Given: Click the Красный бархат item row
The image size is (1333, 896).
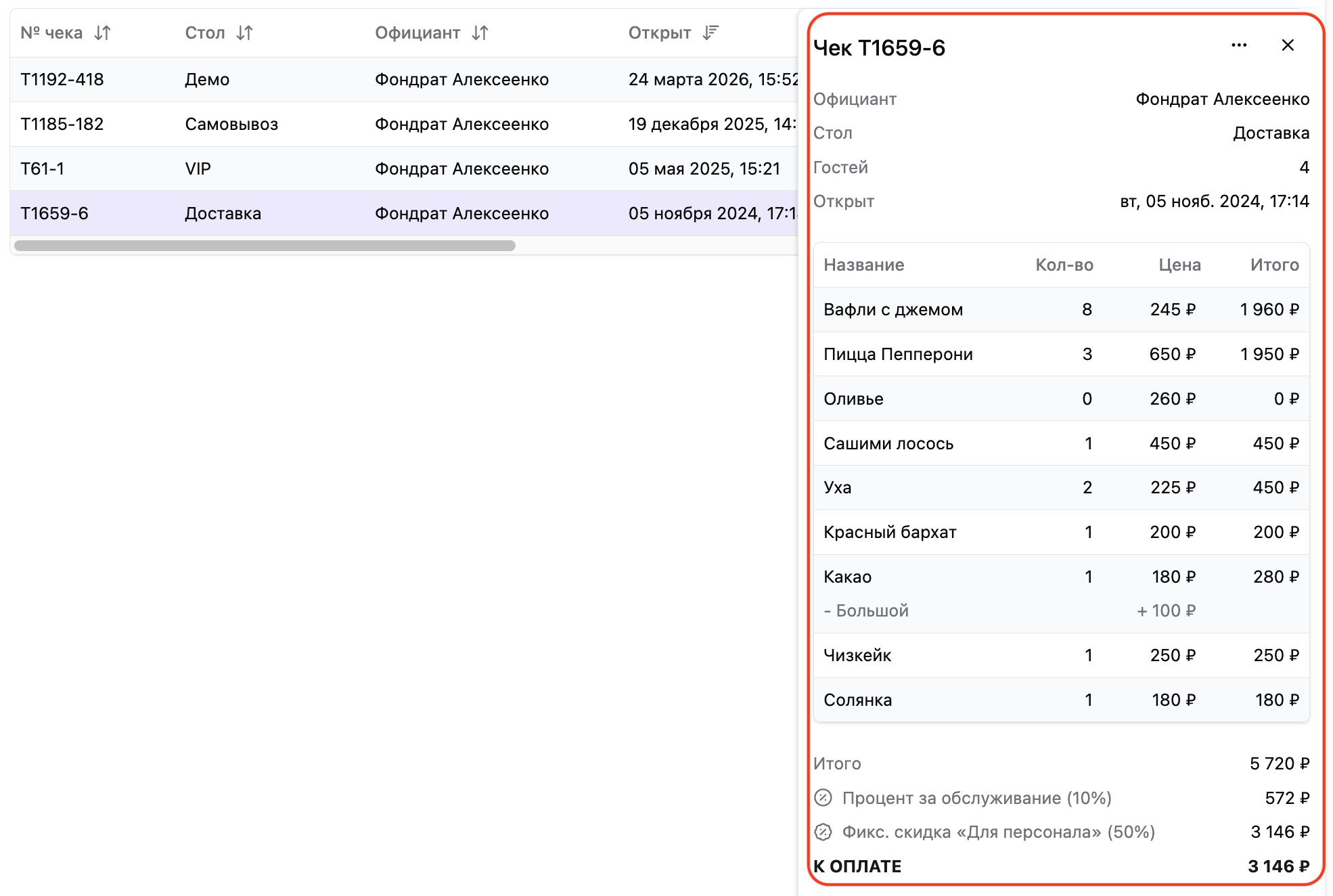Looking at the screenshot, I should [x=1061, y=532].
